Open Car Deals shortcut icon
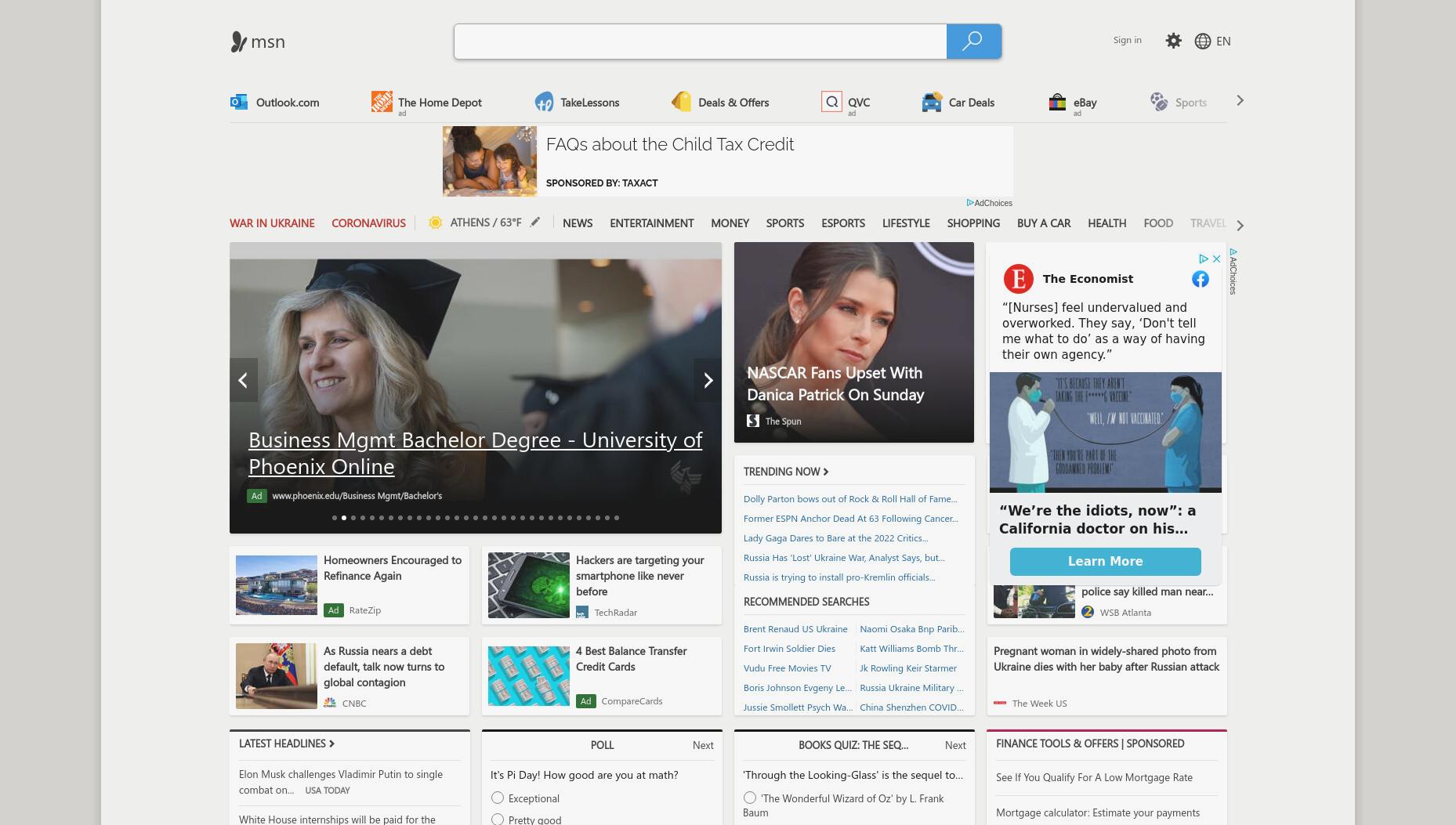This screenshot has height=825, width=1456. coord(932,102)
